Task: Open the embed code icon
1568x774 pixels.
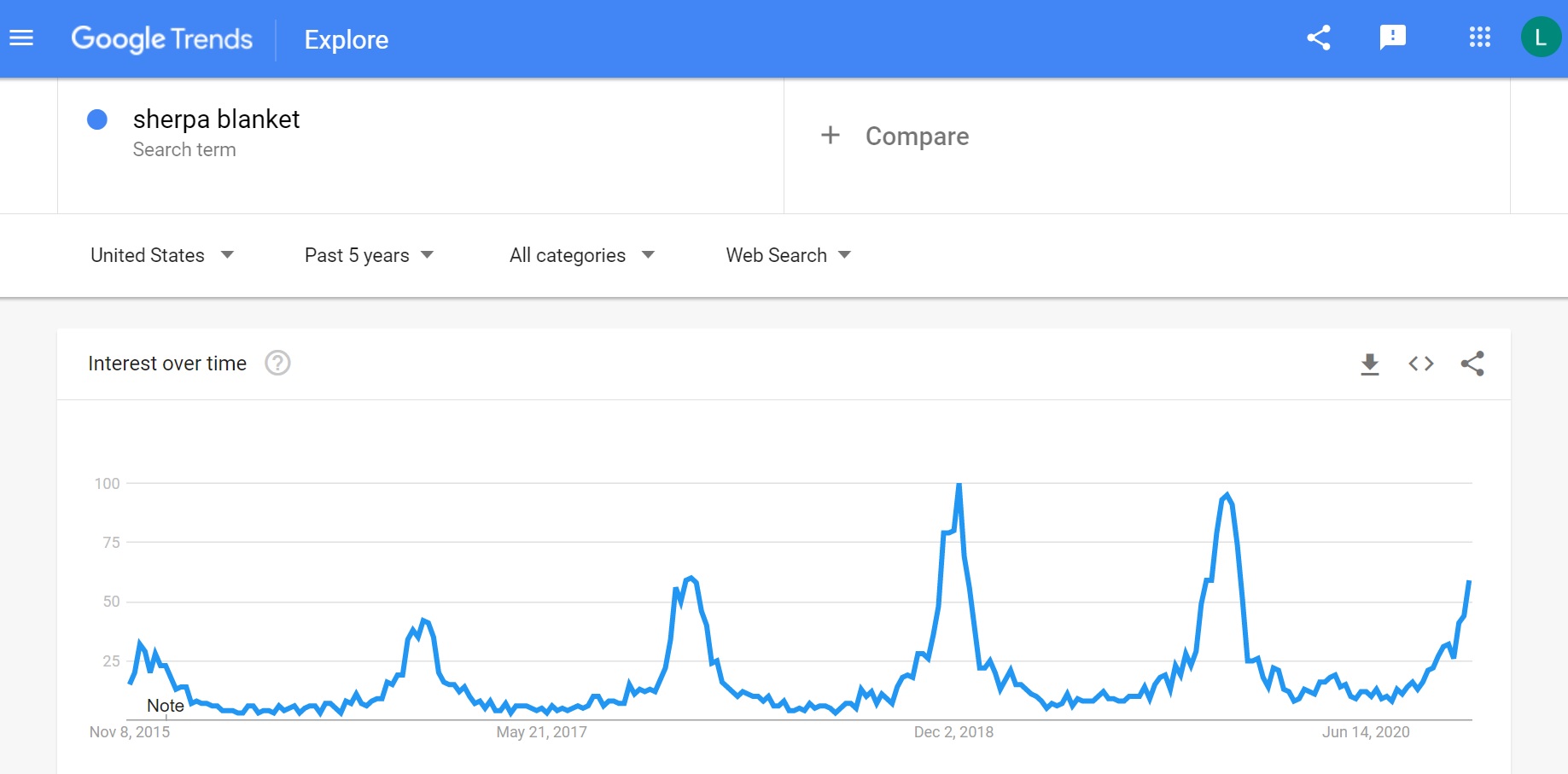Action: (1421, 364)
